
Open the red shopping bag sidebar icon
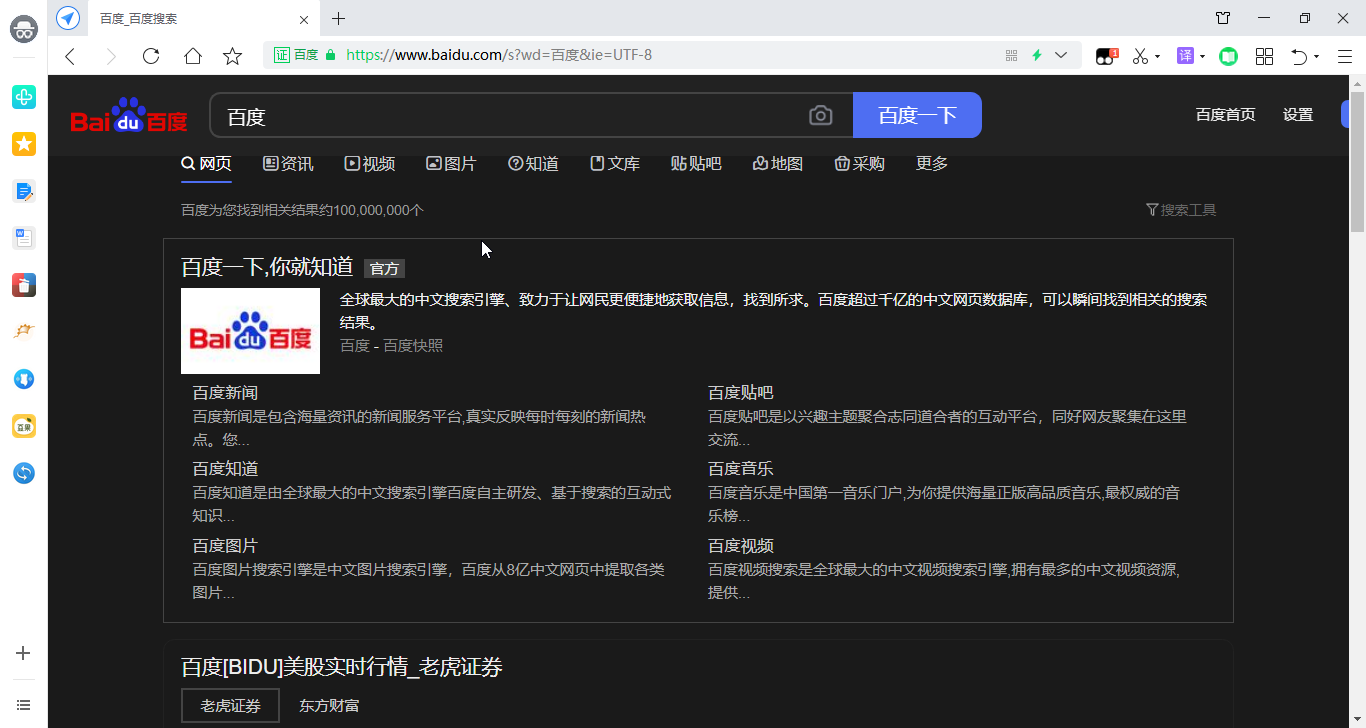point(24,285)
